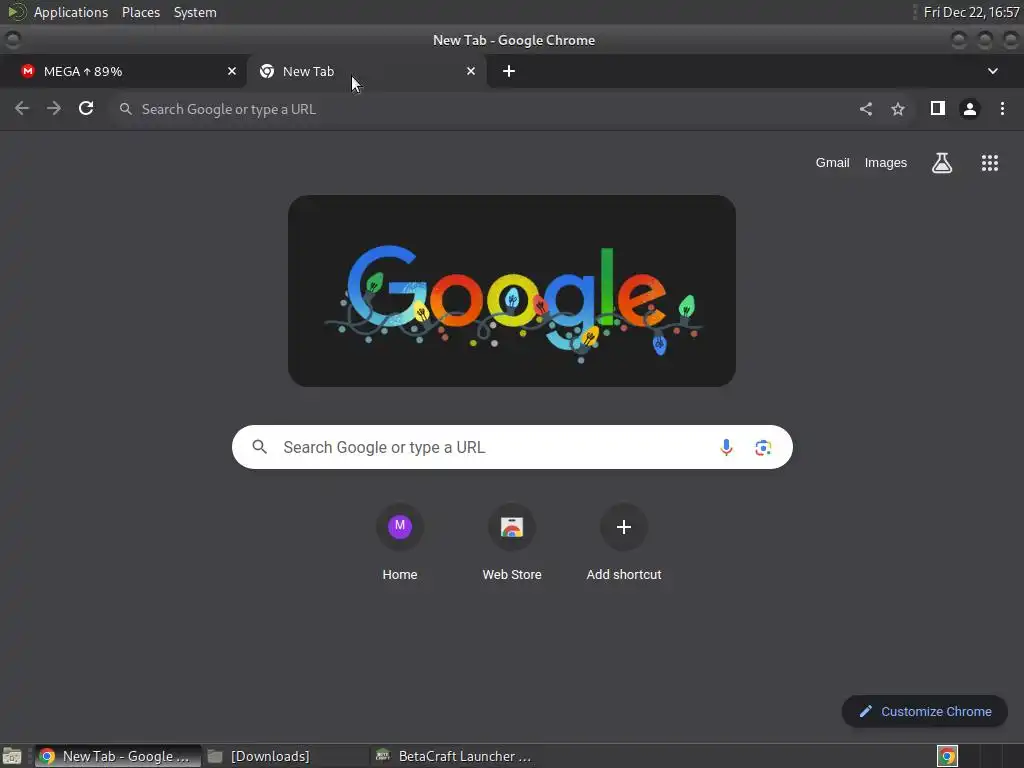
Task: Open the Chrome profile avatar
Action: pos(970,109)
